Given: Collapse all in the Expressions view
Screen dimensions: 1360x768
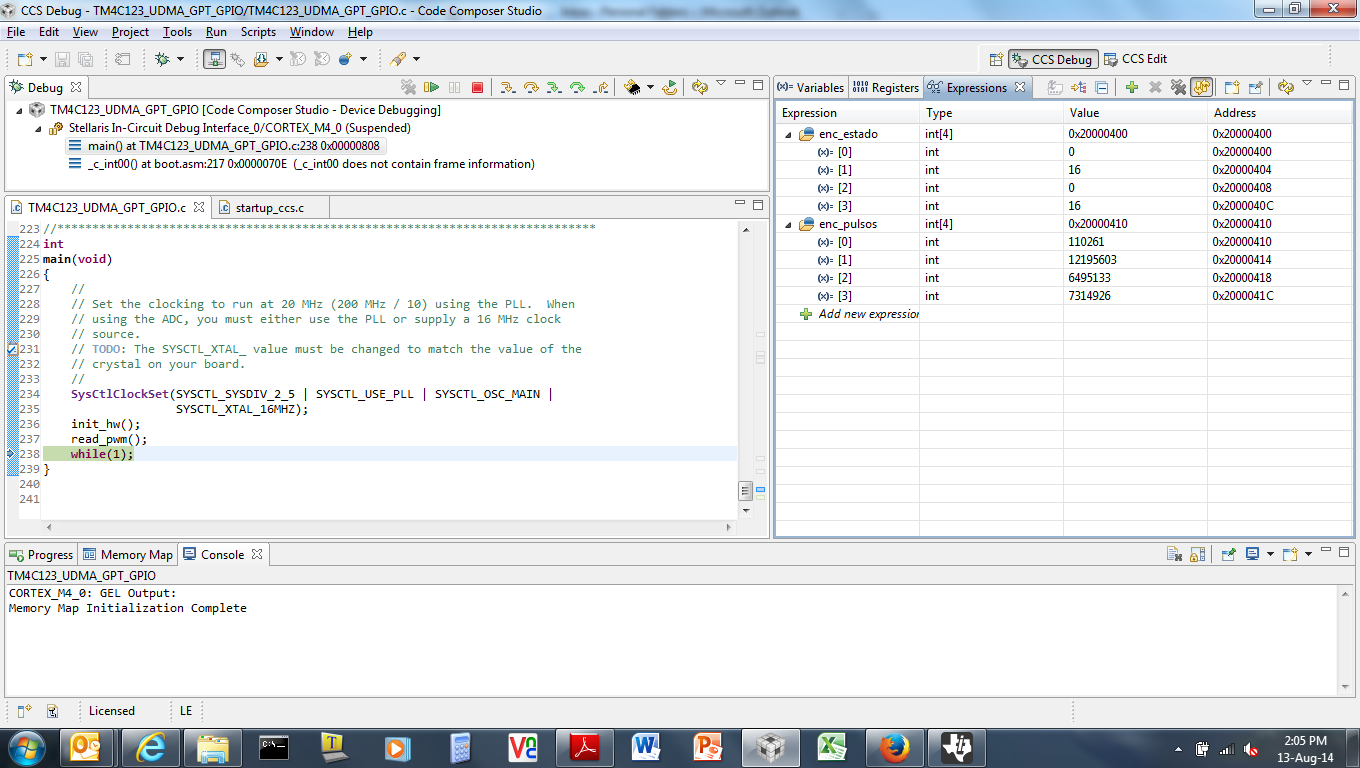Looking at the screenshot, I should pyautogui.click(x=1102, y=88).
